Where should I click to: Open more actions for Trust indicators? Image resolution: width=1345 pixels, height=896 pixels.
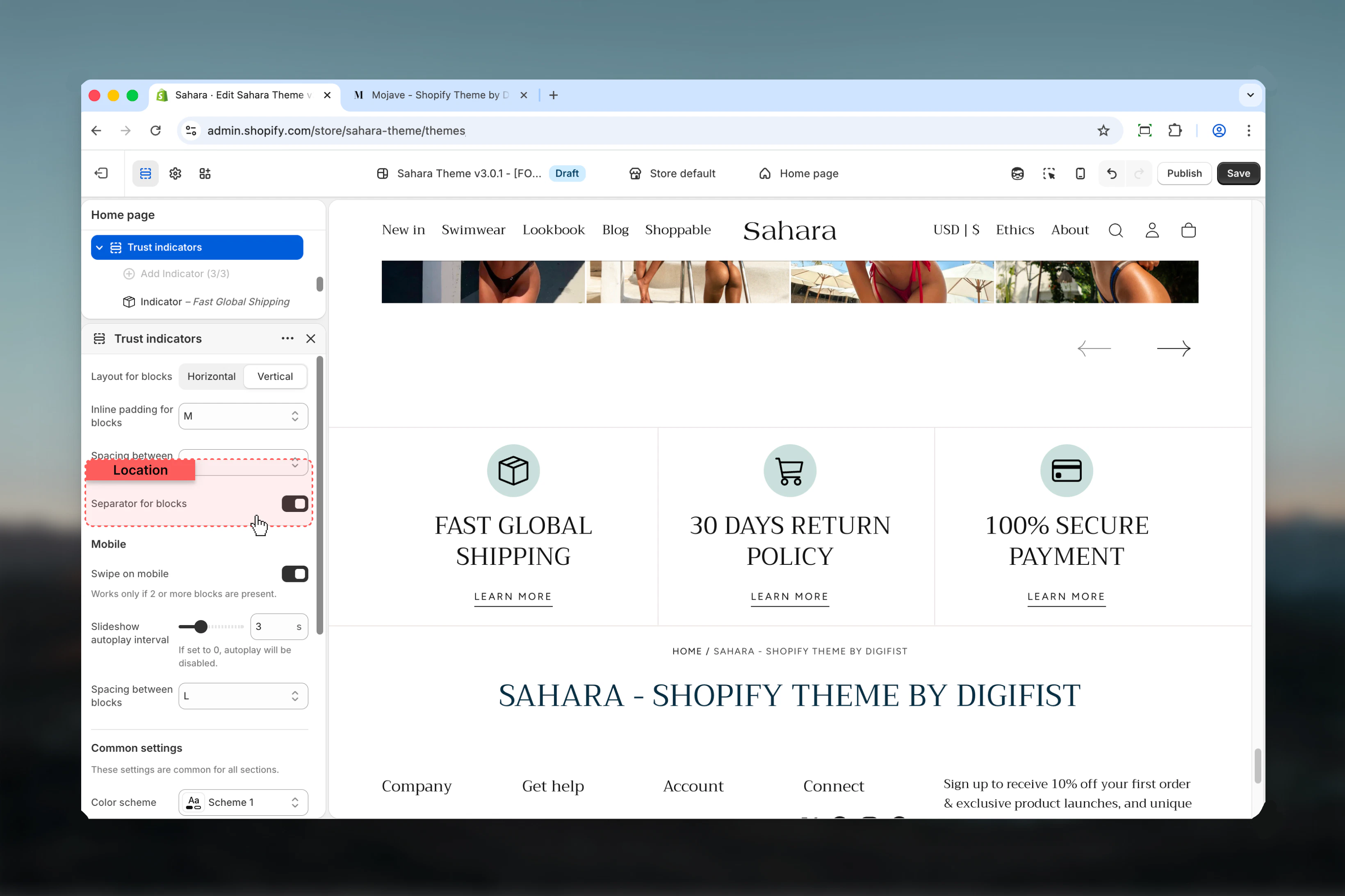tap(287, 338)
